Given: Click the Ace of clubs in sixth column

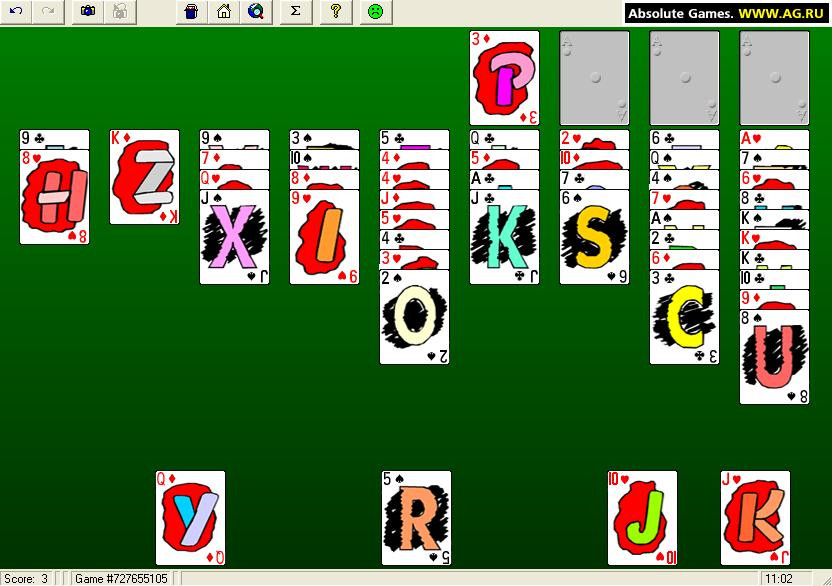Looking at the screenshot, I should click(504, 180).
